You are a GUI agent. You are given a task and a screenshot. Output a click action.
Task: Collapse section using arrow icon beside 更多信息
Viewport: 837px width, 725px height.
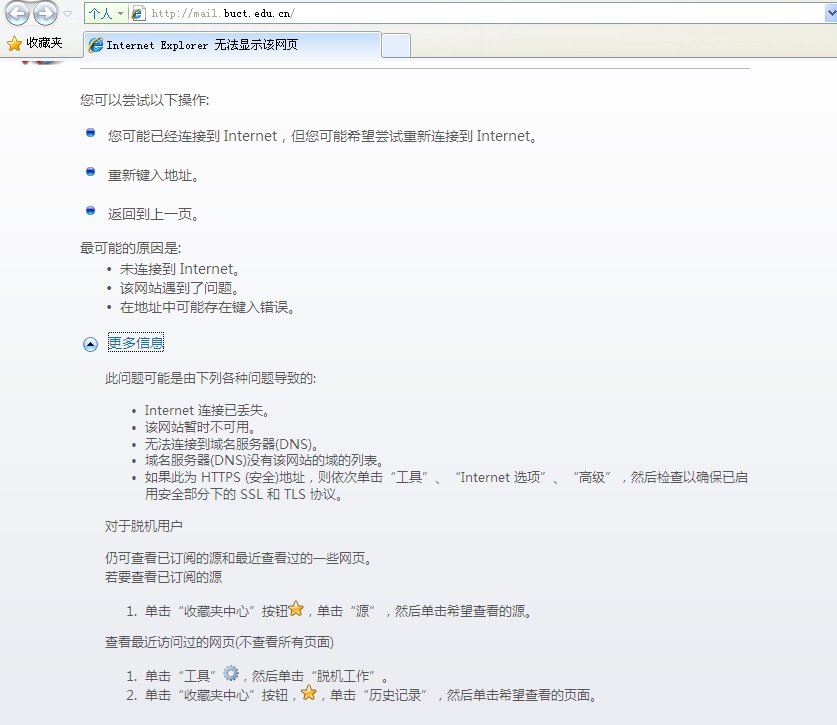click(x=90, y=344)
